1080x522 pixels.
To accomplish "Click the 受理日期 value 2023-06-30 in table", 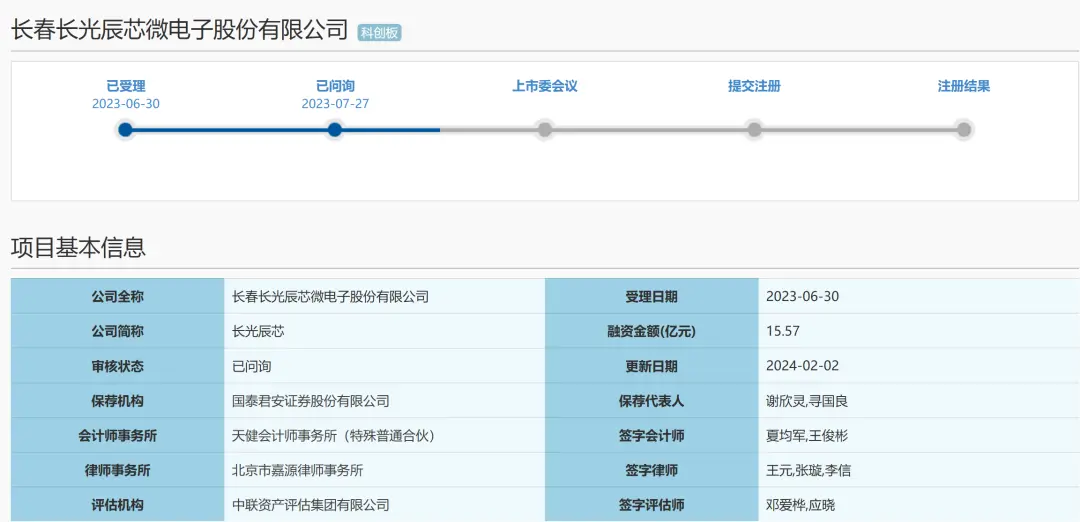I will point(802,297).
